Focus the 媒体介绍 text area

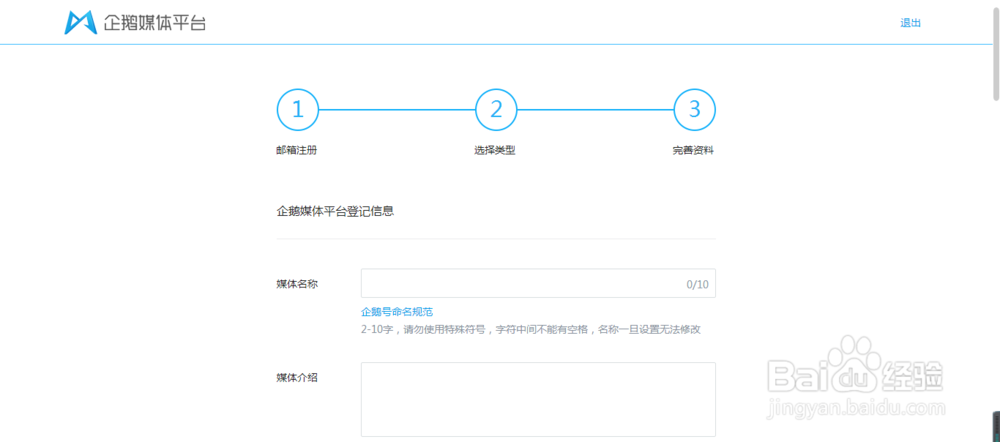538,399
